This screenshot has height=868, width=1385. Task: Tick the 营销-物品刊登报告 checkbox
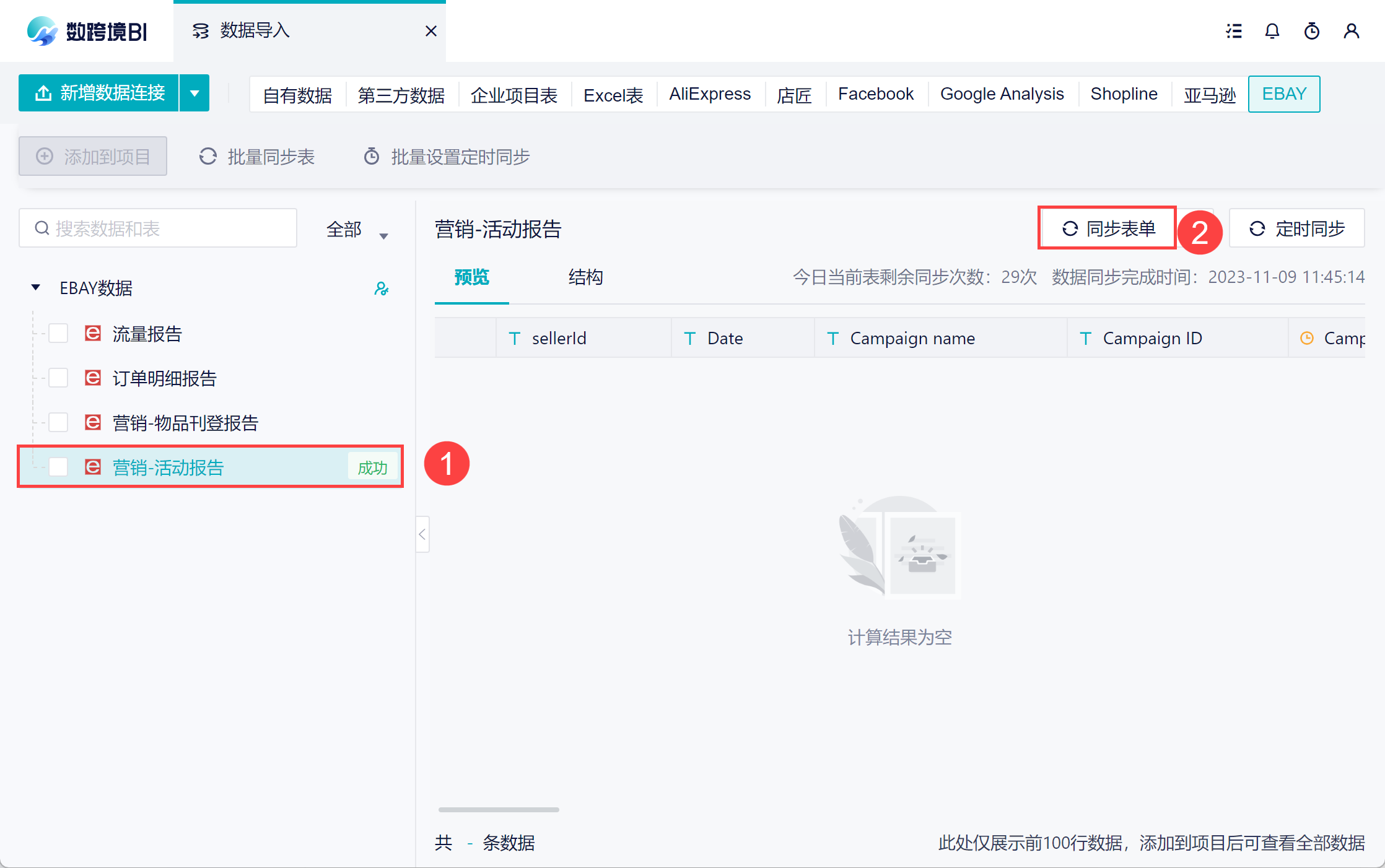click(x=58, y=422)
